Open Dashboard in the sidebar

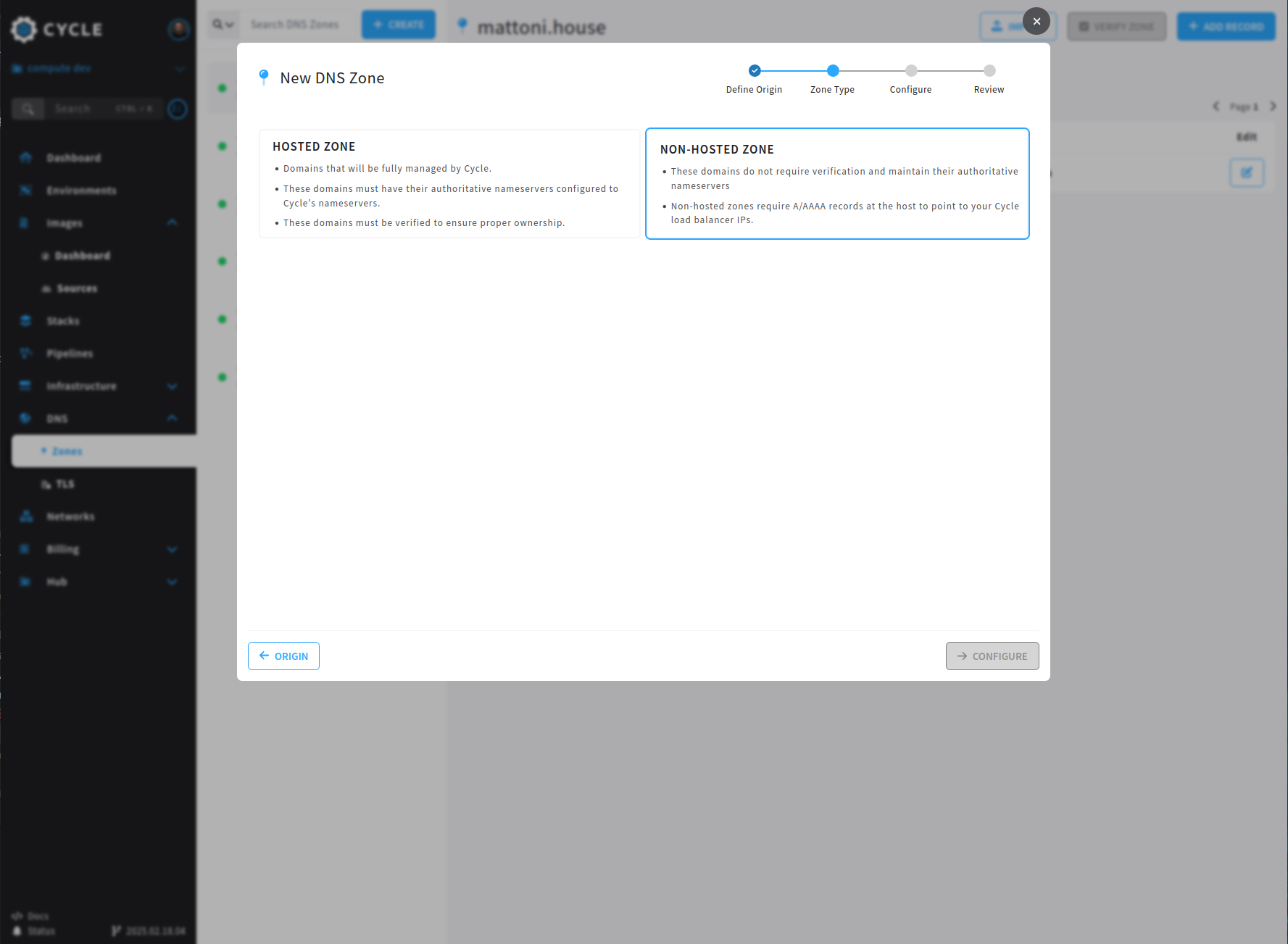click(73, 158)
